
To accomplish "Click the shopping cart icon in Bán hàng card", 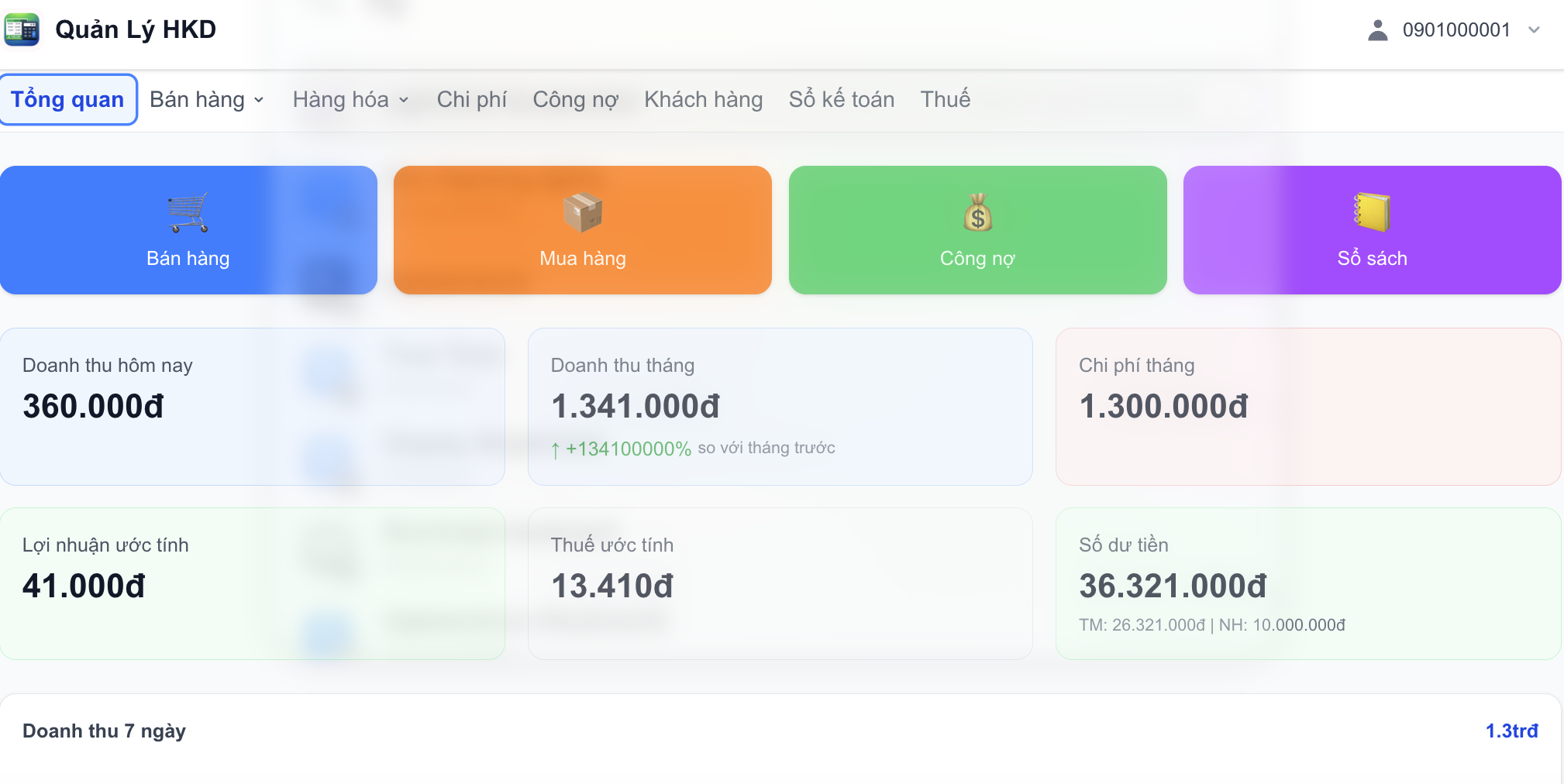I will (x=188, y=212).
